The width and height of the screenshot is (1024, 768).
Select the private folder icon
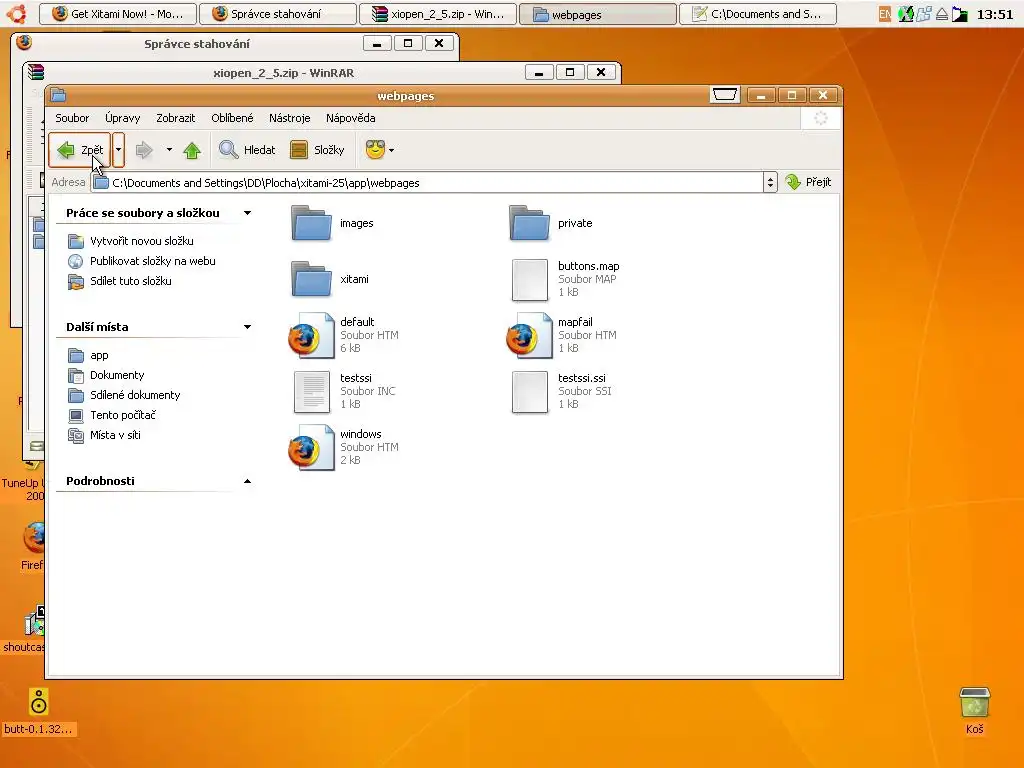(x=530, y=223)
